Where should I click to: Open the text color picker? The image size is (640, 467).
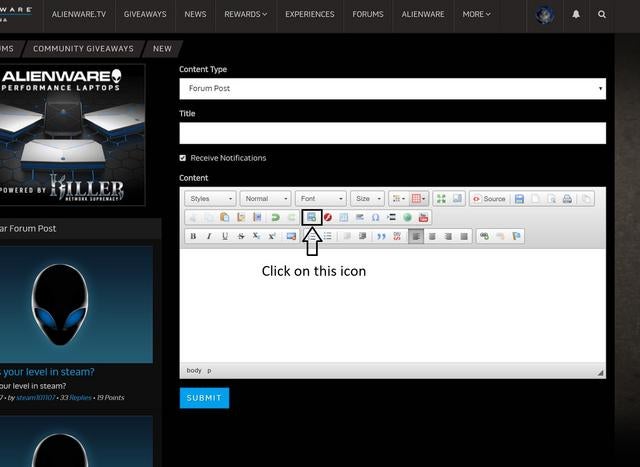[398, 199]
